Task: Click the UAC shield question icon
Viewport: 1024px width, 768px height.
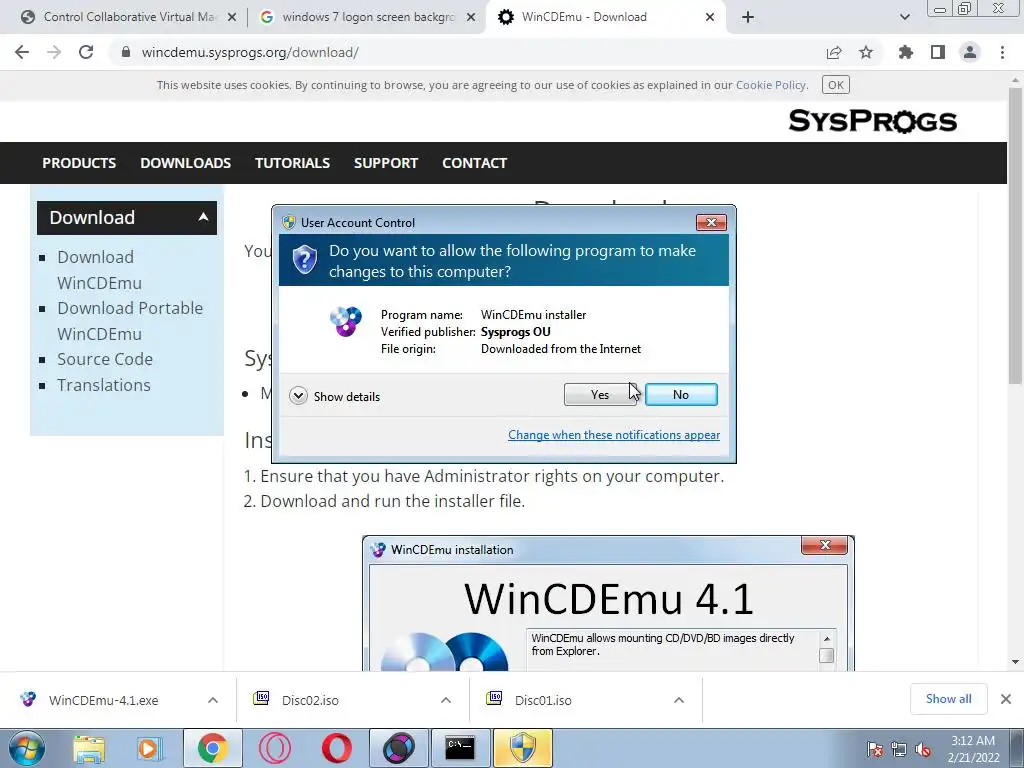Action: [x=304, y=260]
